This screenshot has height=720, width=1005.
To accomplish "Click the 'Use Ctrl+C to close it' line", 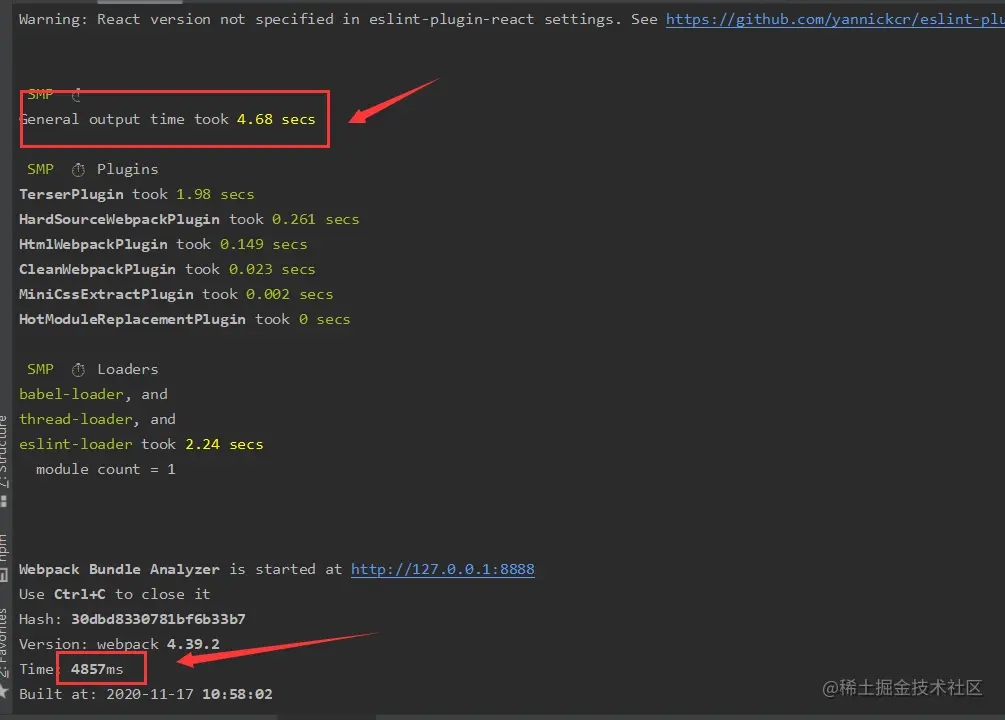I will click(115, 594).
